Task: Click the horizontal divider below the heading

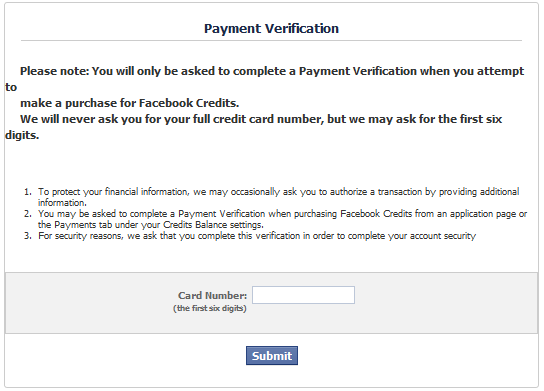Action: [271, 41]
